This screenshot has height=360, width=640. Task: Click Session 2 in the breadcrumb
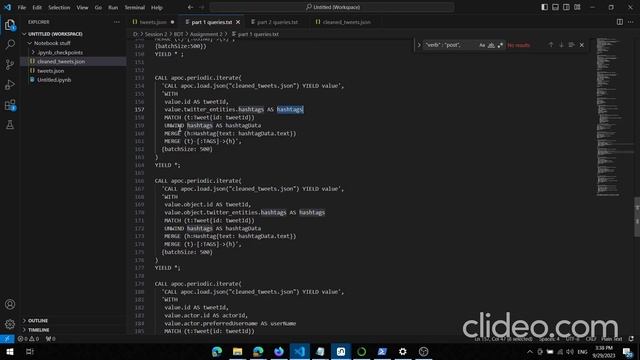point(156,34)
